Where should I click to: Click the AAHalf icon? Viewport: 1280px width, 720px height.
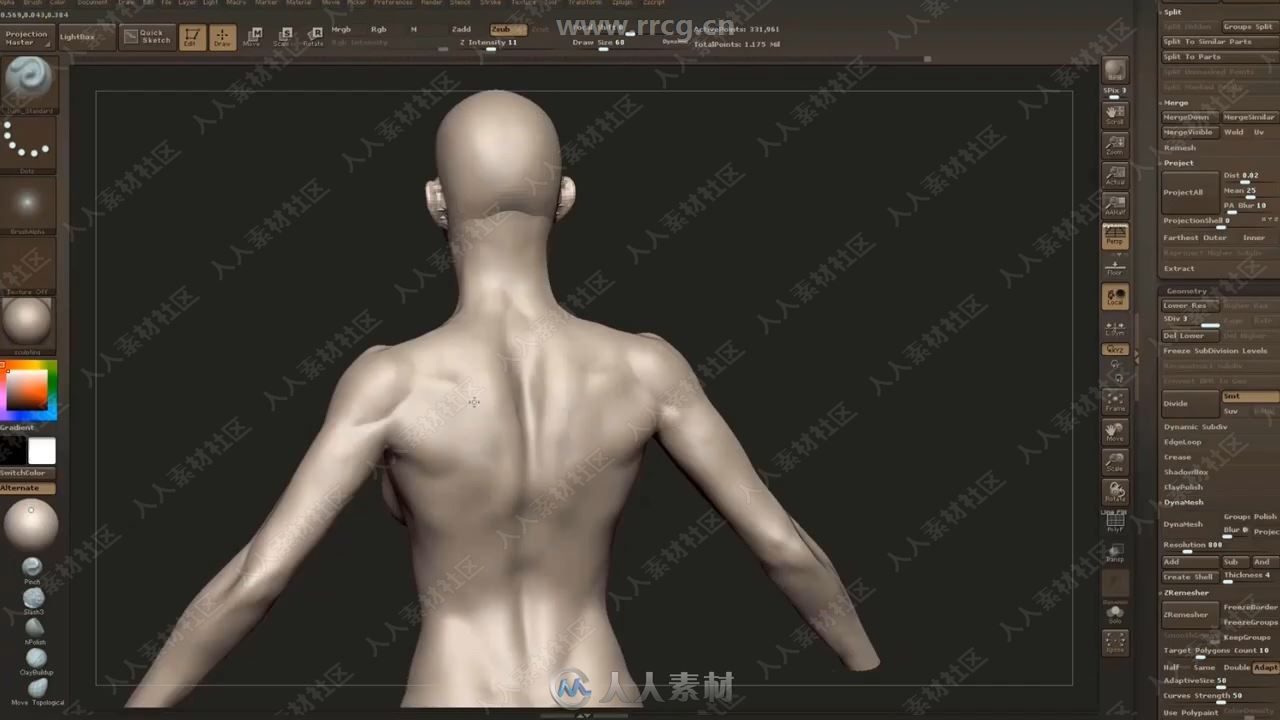click(x=1115, y=206)
